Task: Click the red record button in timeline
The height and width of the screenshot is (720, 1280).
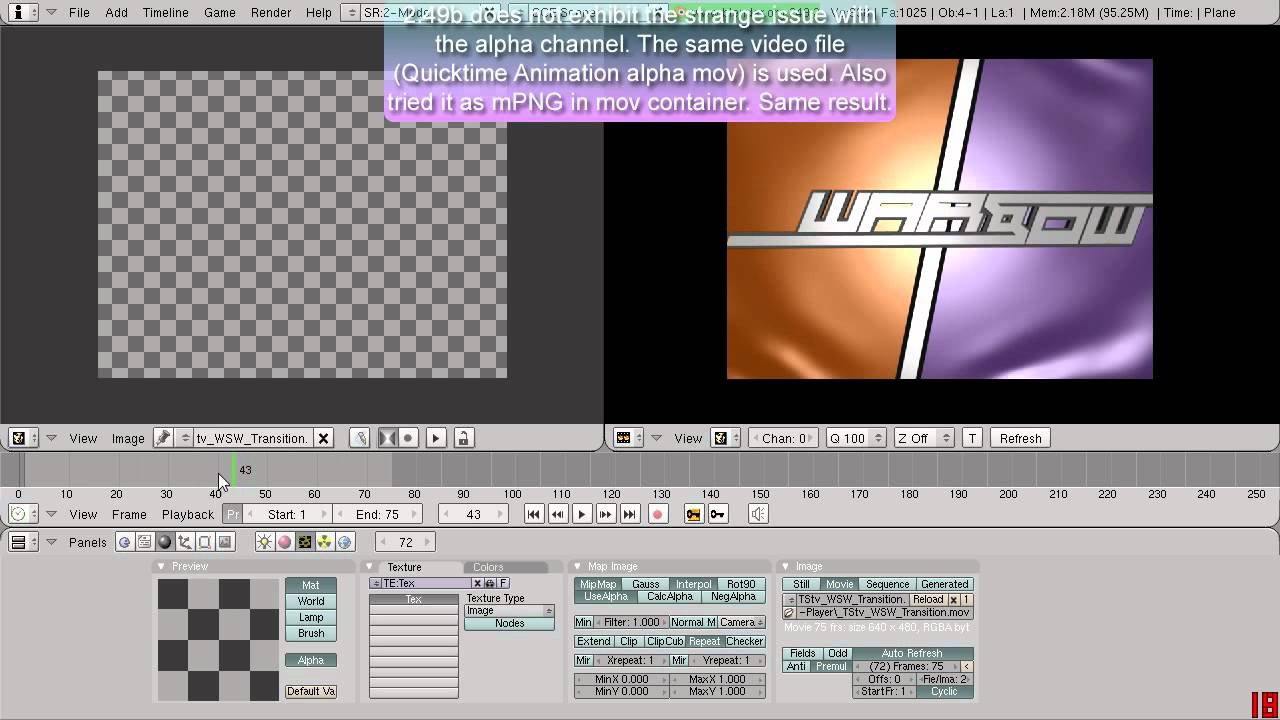Action: coord(657,514)
